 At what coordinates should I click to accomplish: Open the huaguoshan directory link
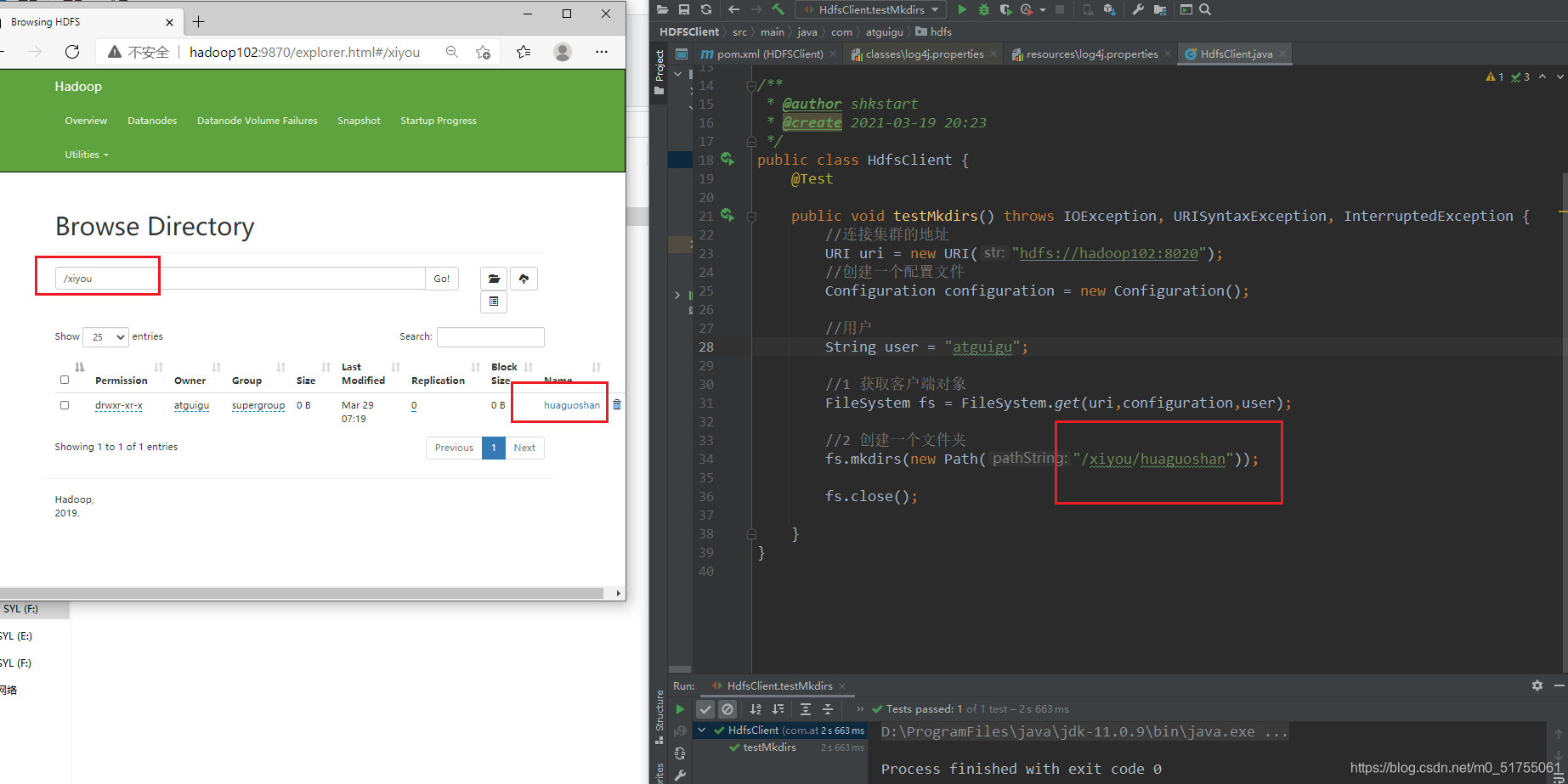571,405
